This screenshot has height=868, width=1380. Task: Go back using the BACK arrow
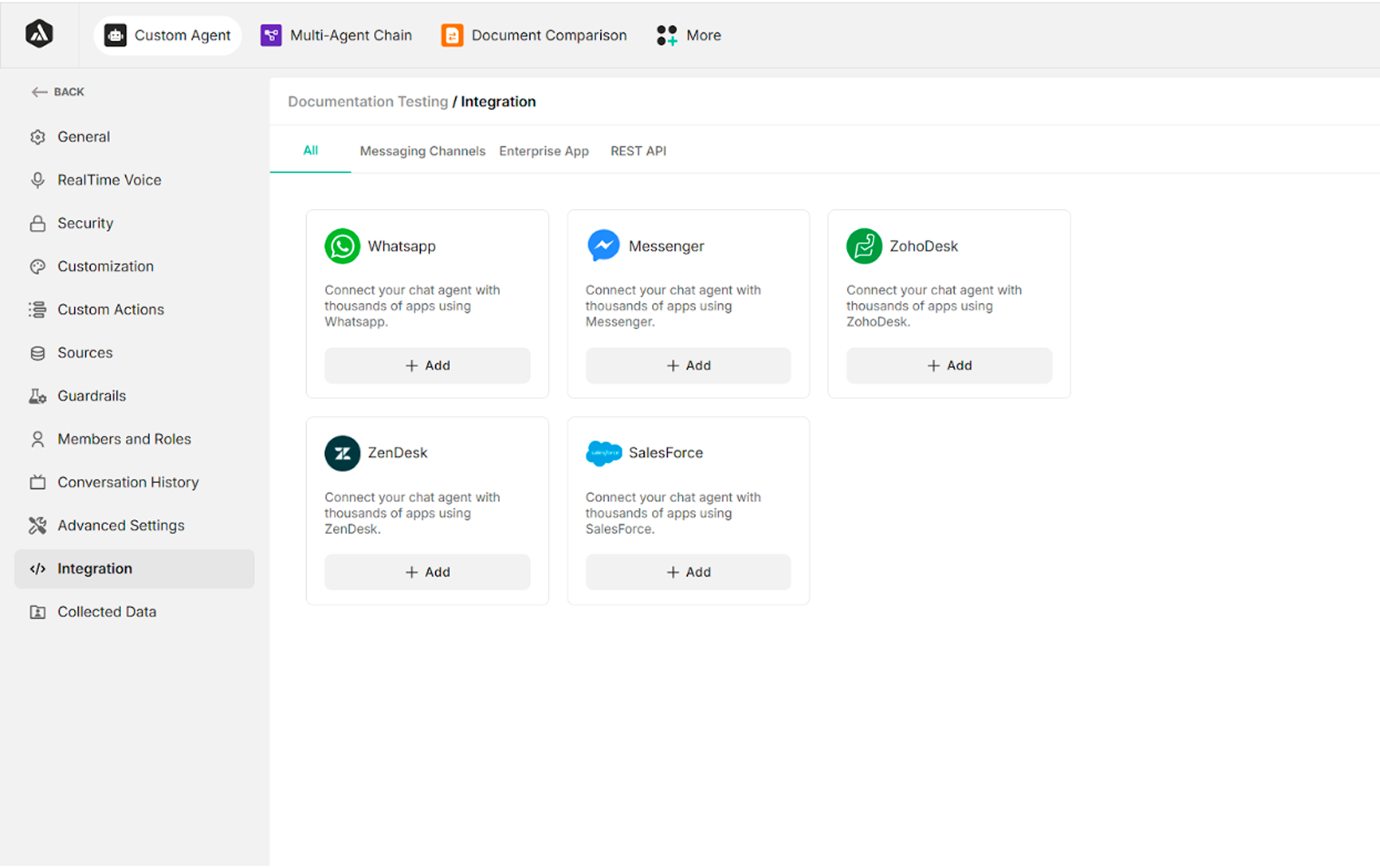pyautogui.click(x=57, y=92)
